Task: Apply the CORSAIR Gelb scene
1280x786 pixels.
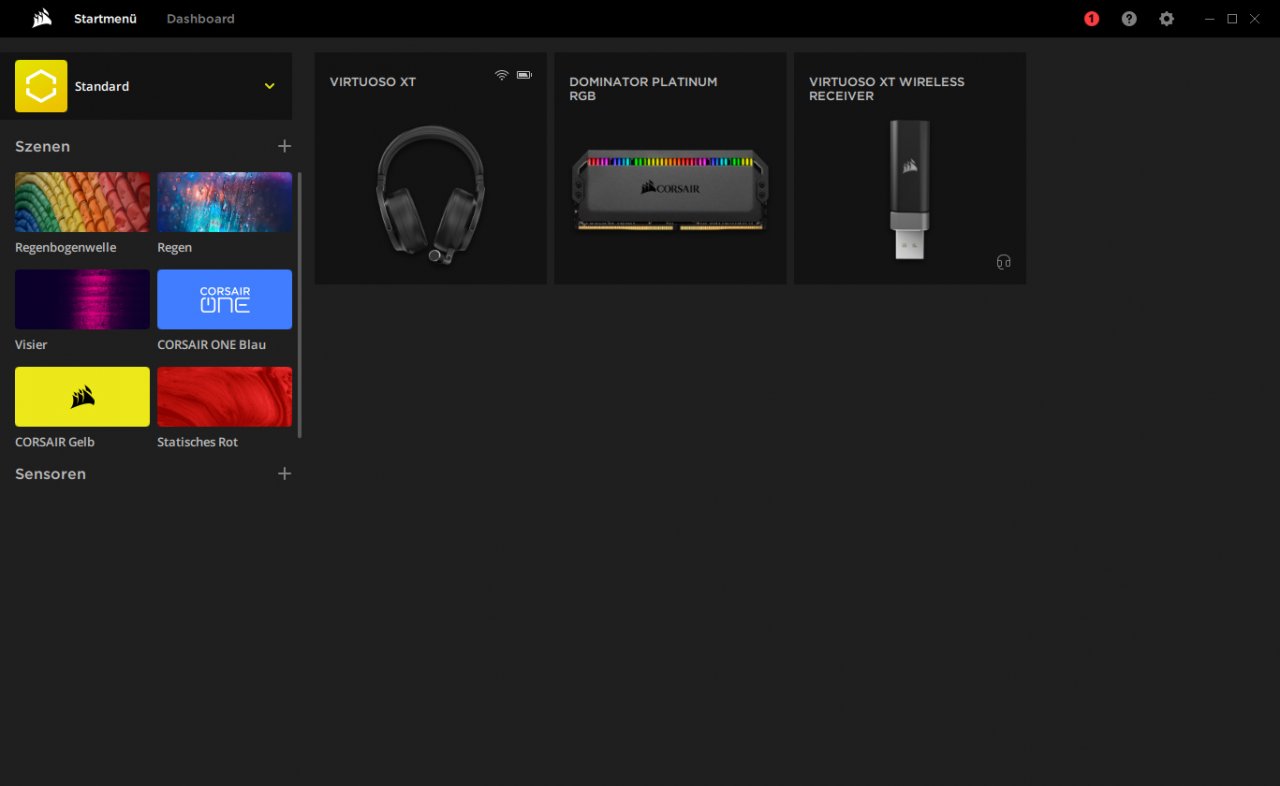Action: coord(82,396)
